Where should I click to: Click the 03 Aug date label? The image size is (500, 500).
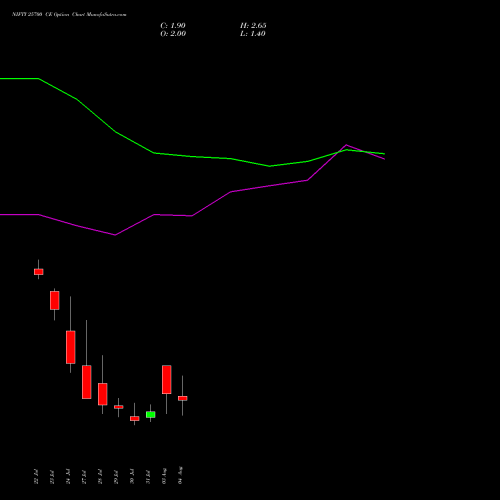pyautogui.click(x=164, y=476)
